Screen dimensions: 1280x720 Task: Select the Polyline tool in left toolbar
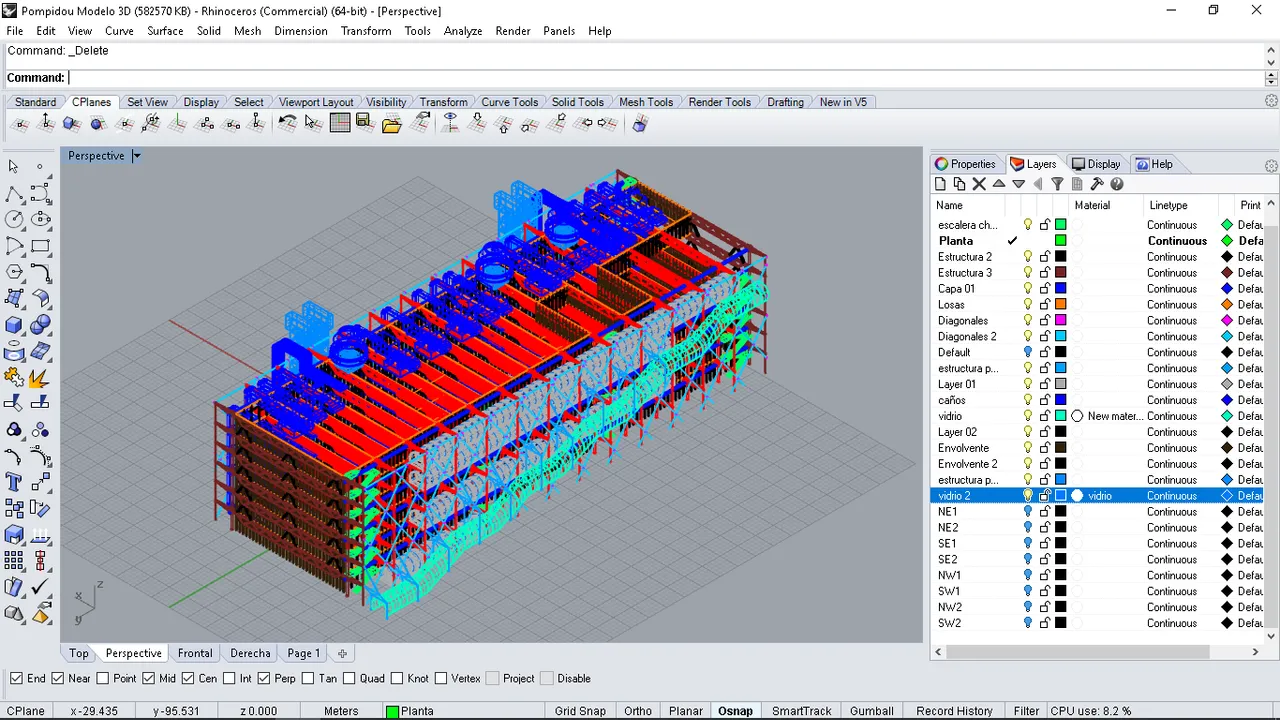point(14,193)
